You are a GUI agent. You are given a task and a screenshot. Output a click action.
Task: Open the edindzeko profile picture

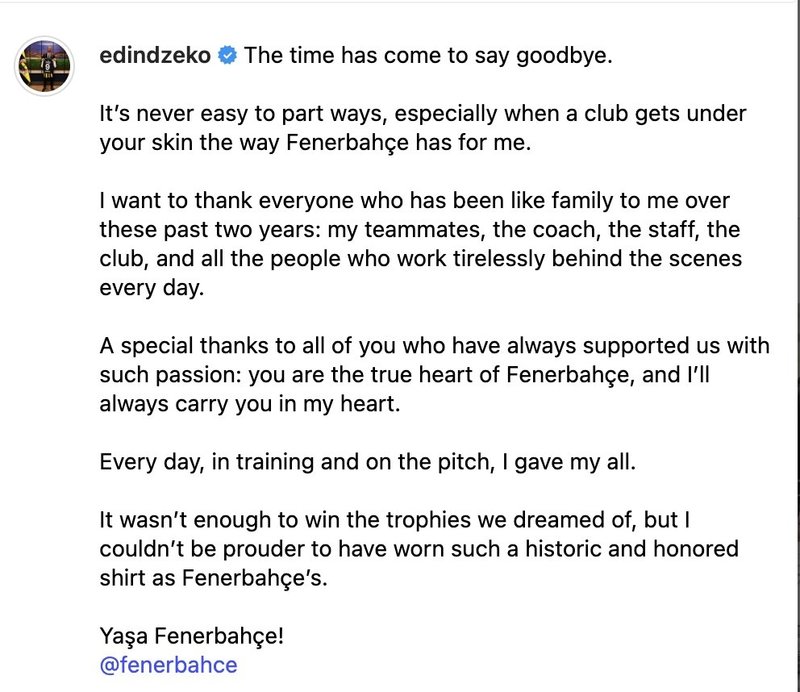(x=43, y=66)
